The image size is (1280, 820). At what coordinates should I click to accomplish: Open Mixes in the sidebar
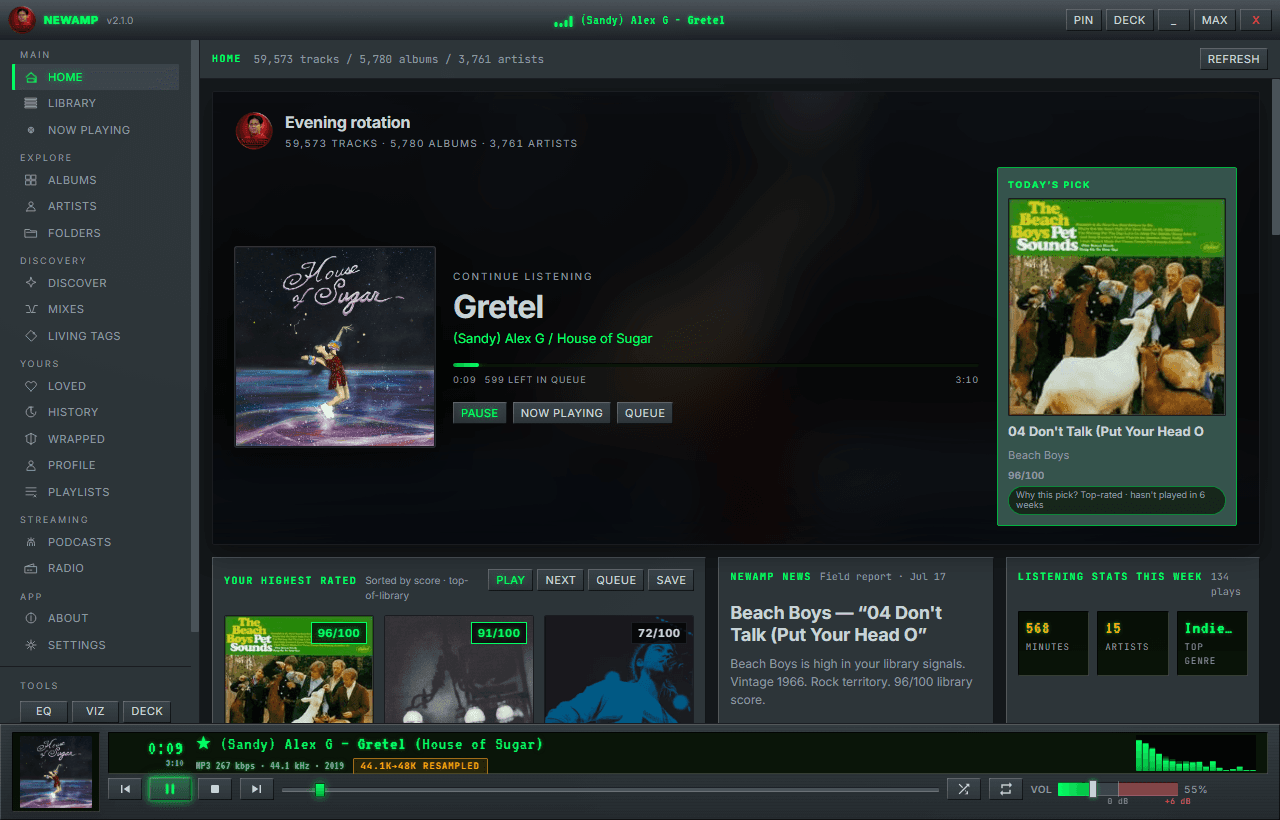(x=96, y=309)
